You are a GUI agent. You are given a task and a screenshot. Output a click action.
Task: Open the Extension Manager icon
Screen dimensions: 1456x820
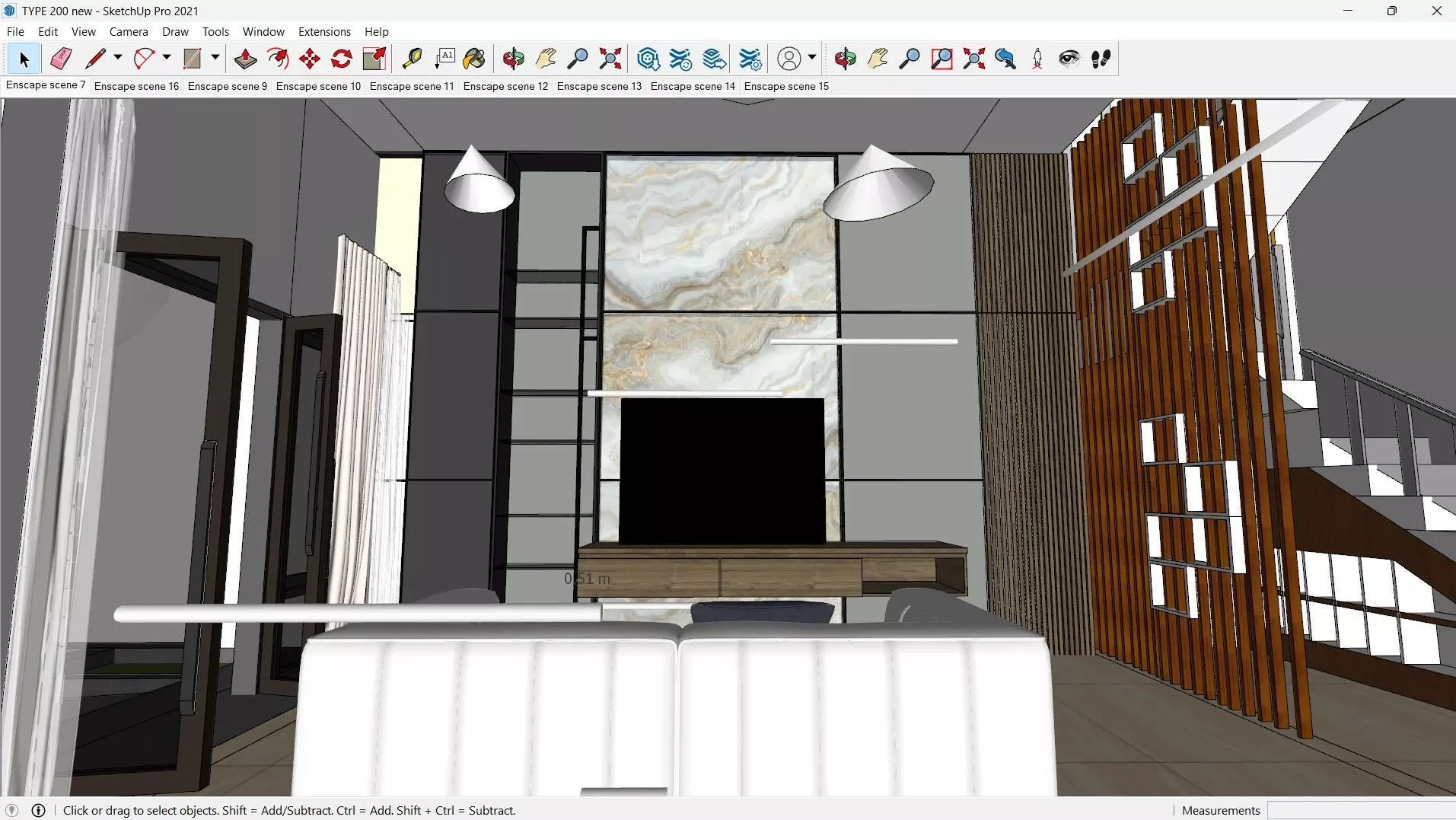tap(750, 59)
